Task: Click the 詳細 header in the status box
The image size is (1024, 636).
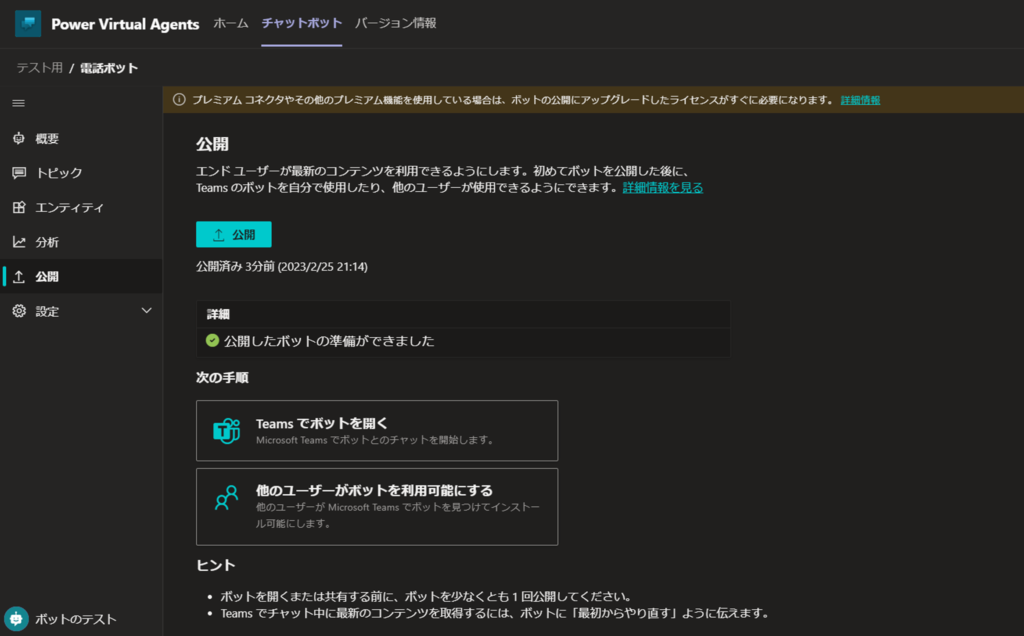Action: pyautogui.click(x=218, y=314)
